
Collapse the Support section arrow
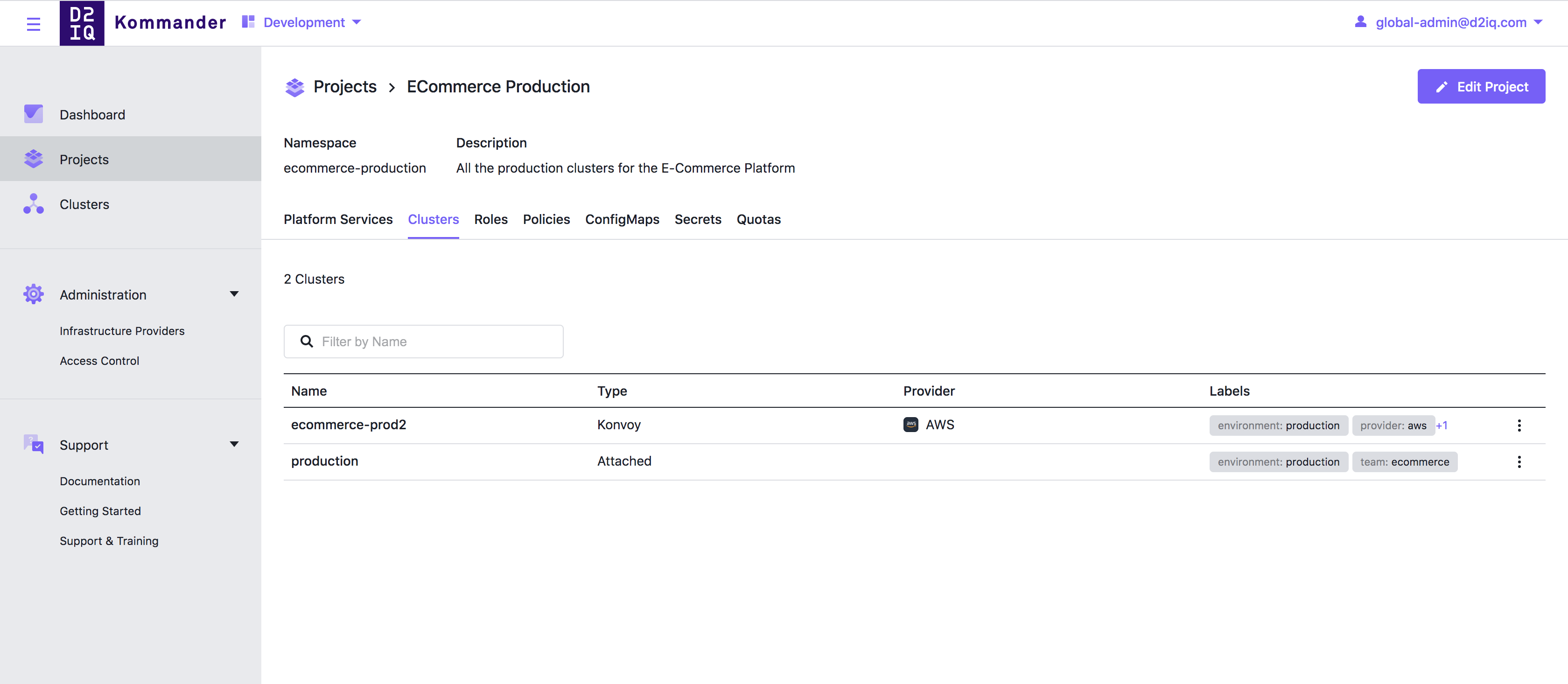(x=234, y=444)
